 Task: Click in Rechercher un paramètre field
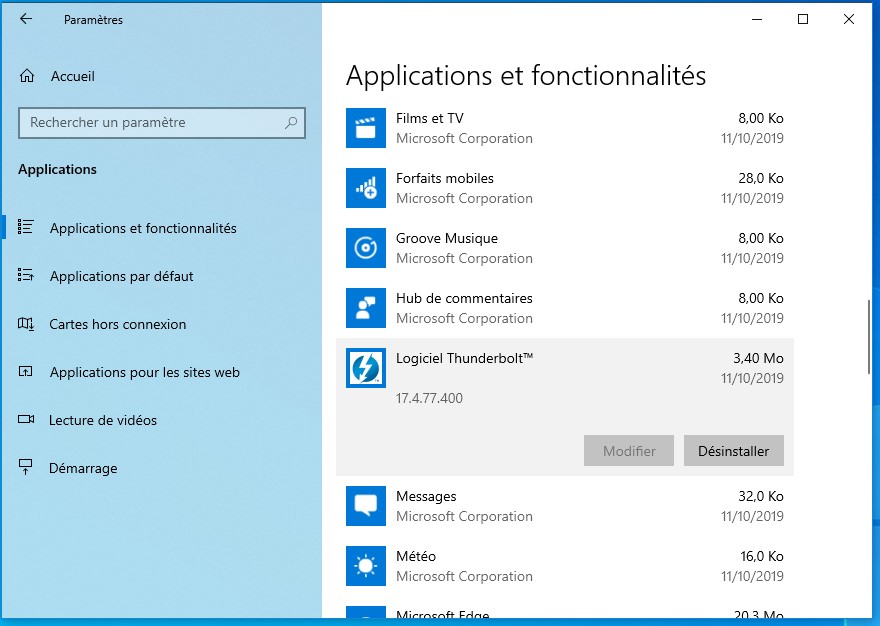pos(150,123)
